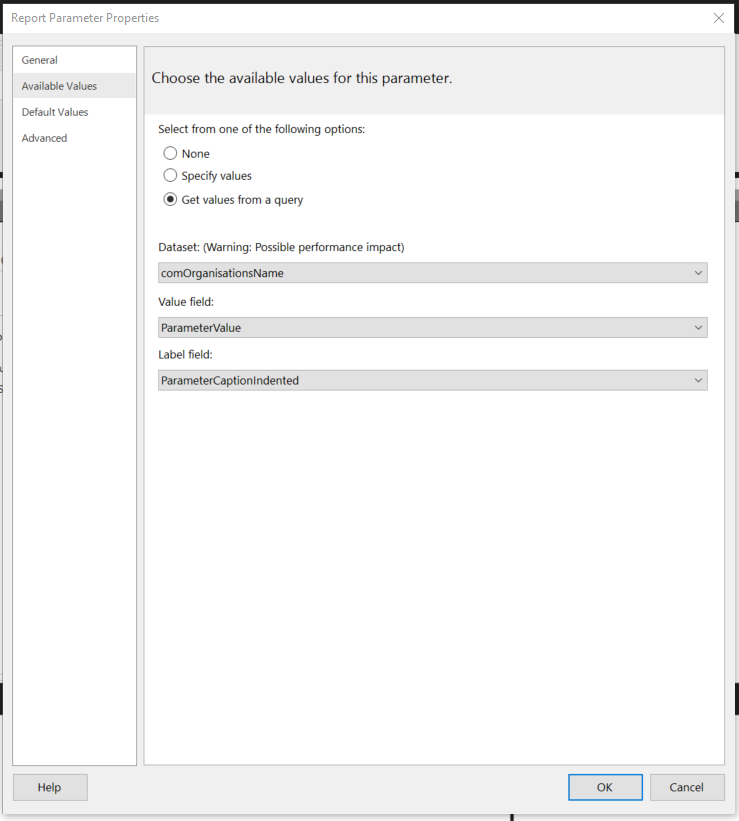Confirm with the OK button
739x821 pixels.
point(605,787)
